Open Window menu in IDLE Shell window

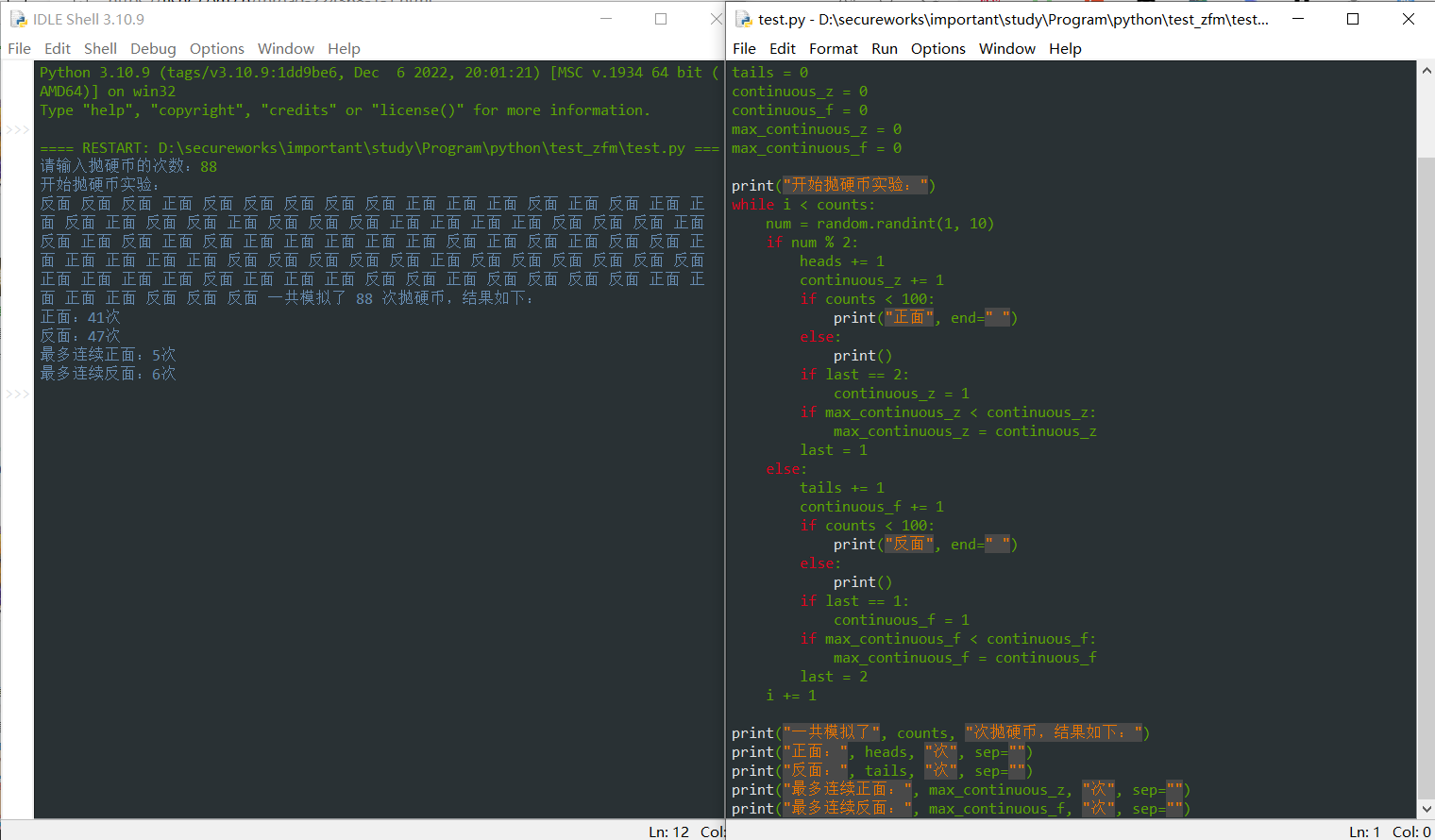(286, 48)
